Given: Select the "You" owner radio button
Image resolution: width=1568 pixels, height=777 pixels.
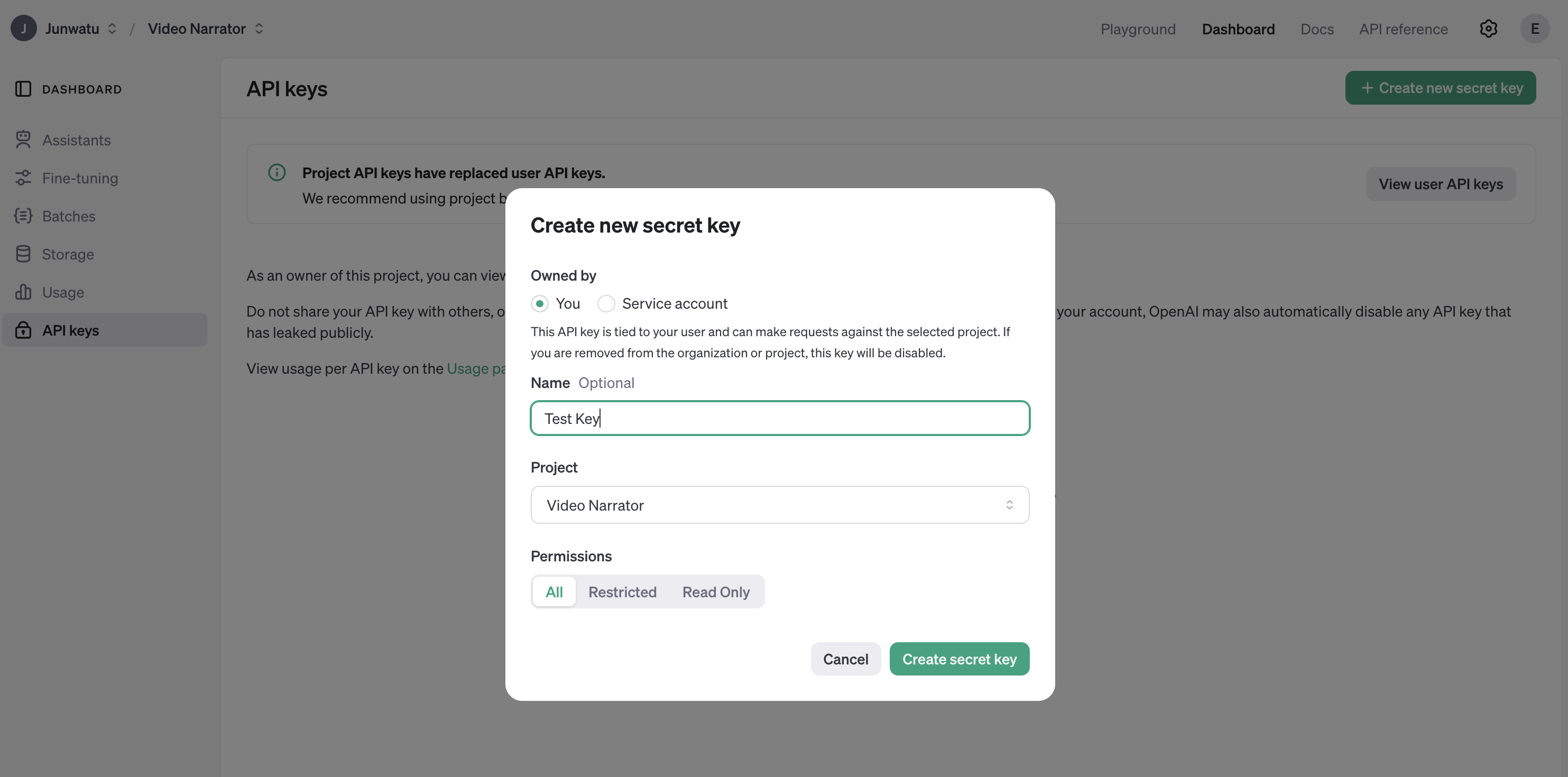Looking at the screenshot, I should (x=539, y=303).
